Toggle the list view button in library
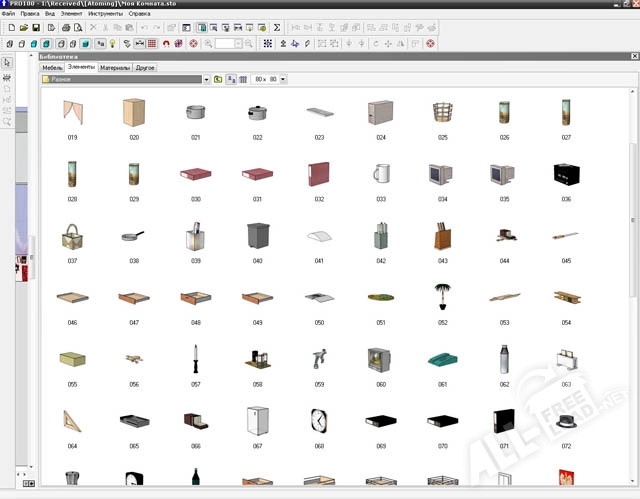640x499 pixels. (x=242, y=78)
